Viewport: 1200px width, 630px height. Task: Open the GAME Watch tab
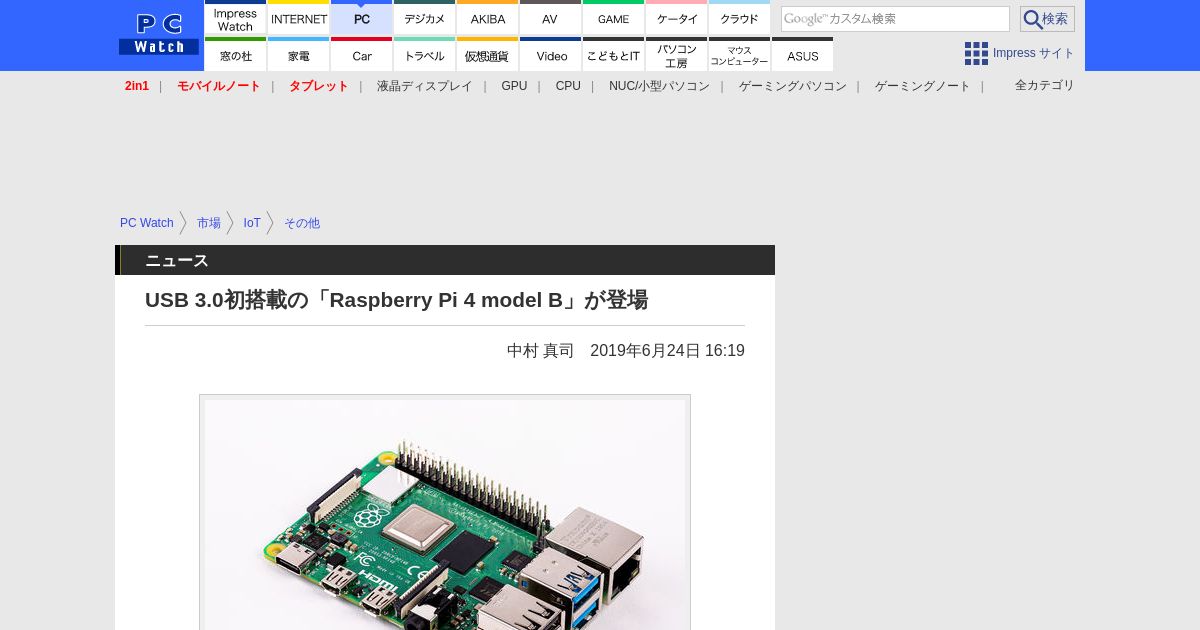tap(613, 17)
